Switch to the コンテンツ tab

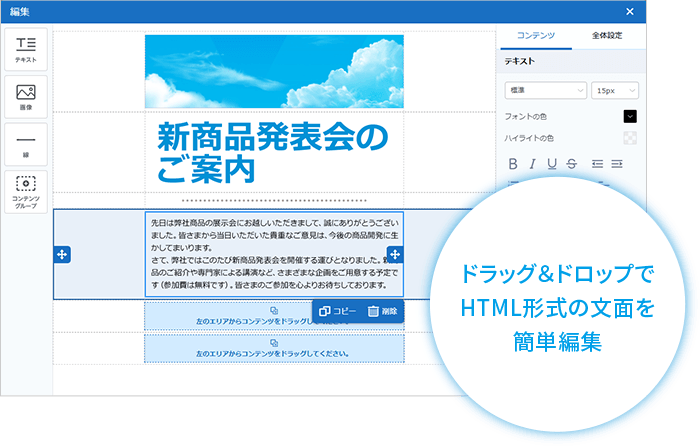pyautogui.click(x=536, y=36)
